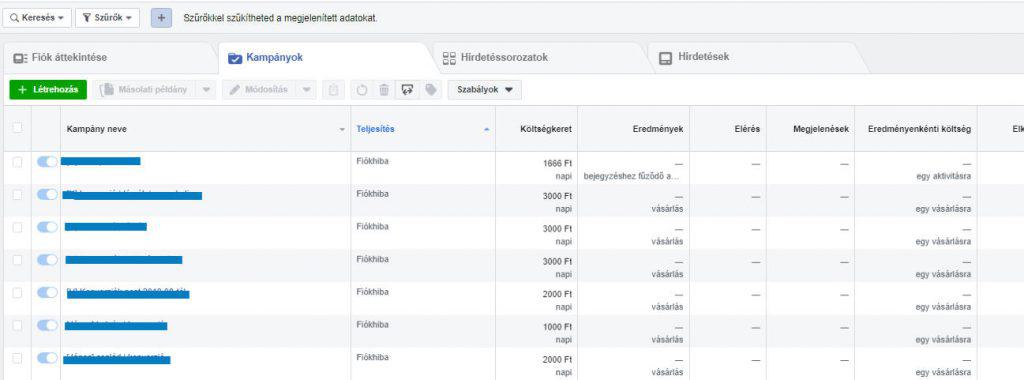The image size is (1024, 380).
Task: Click Fiókhiba status in 1000 Ft row
Action: (x=372, y=325)
